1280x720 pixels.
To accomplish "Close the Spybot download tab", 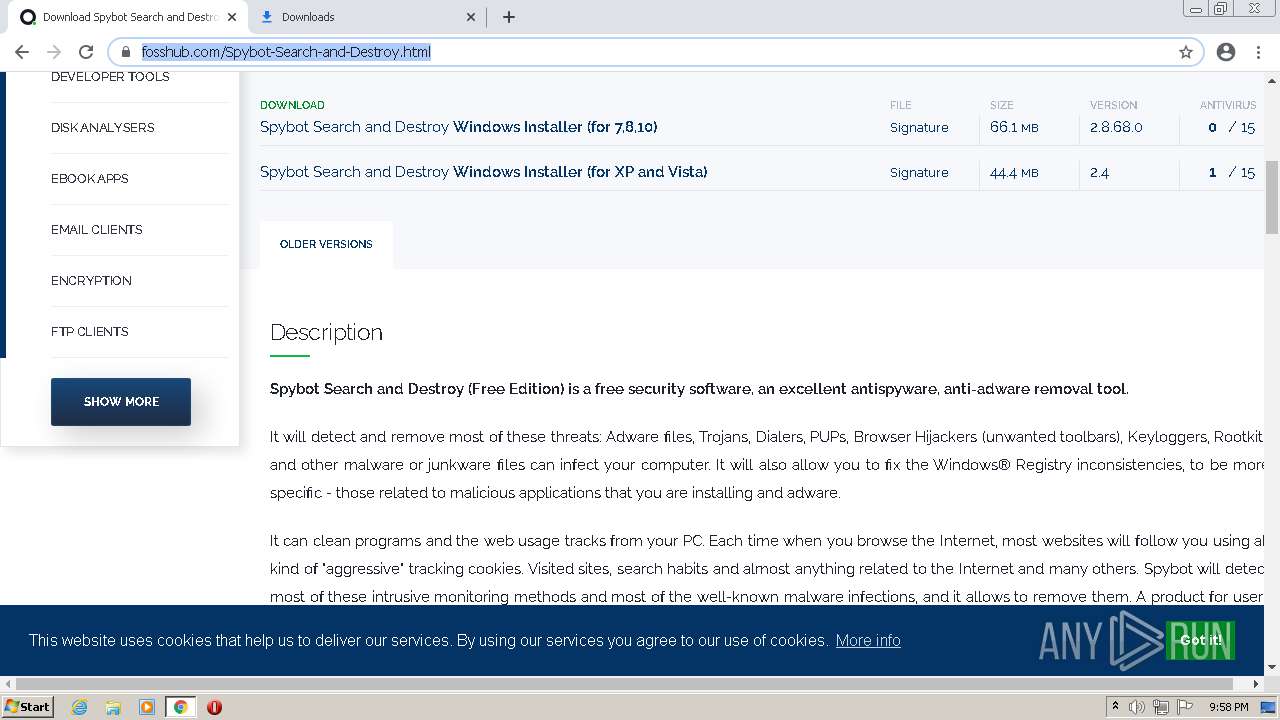I will tap(232, 17).
